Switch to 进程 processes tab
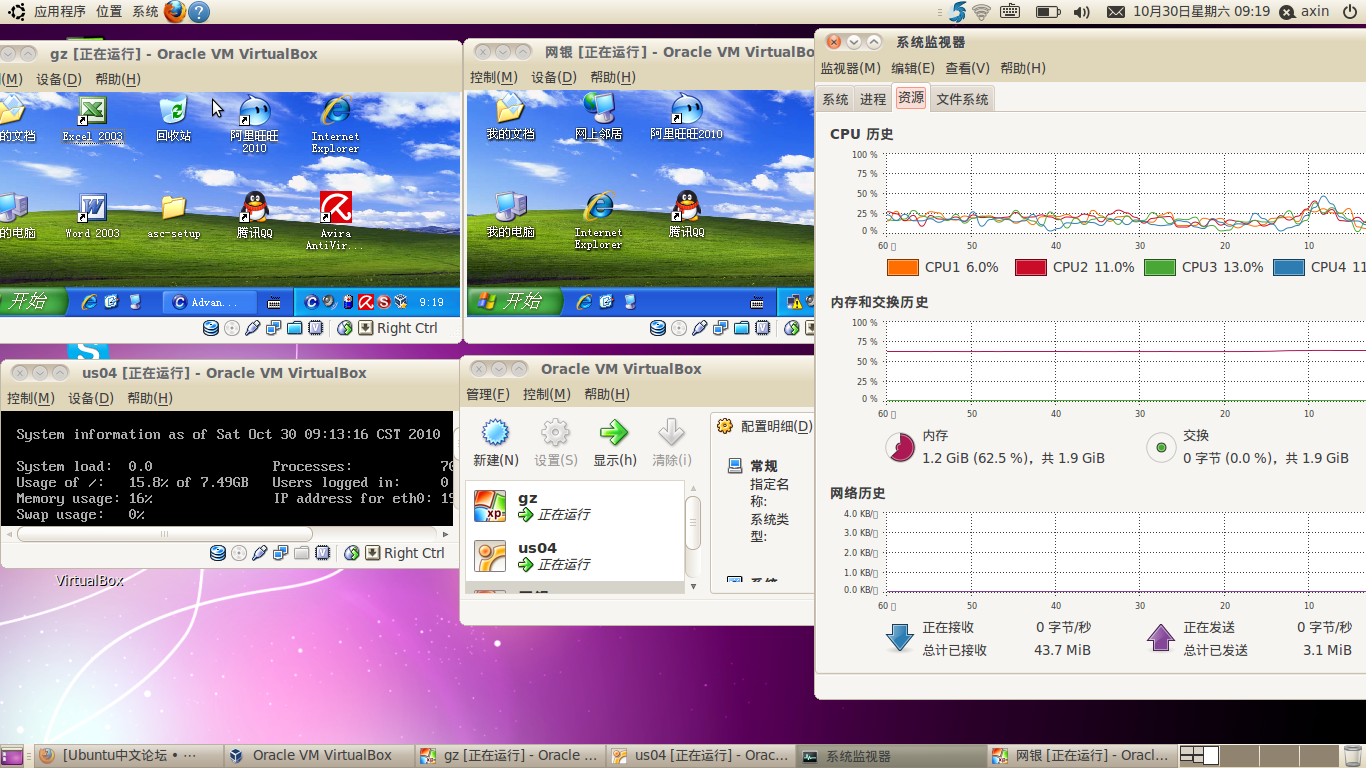This screenshot has width=1366, height=768. click(x=873, y=99)
